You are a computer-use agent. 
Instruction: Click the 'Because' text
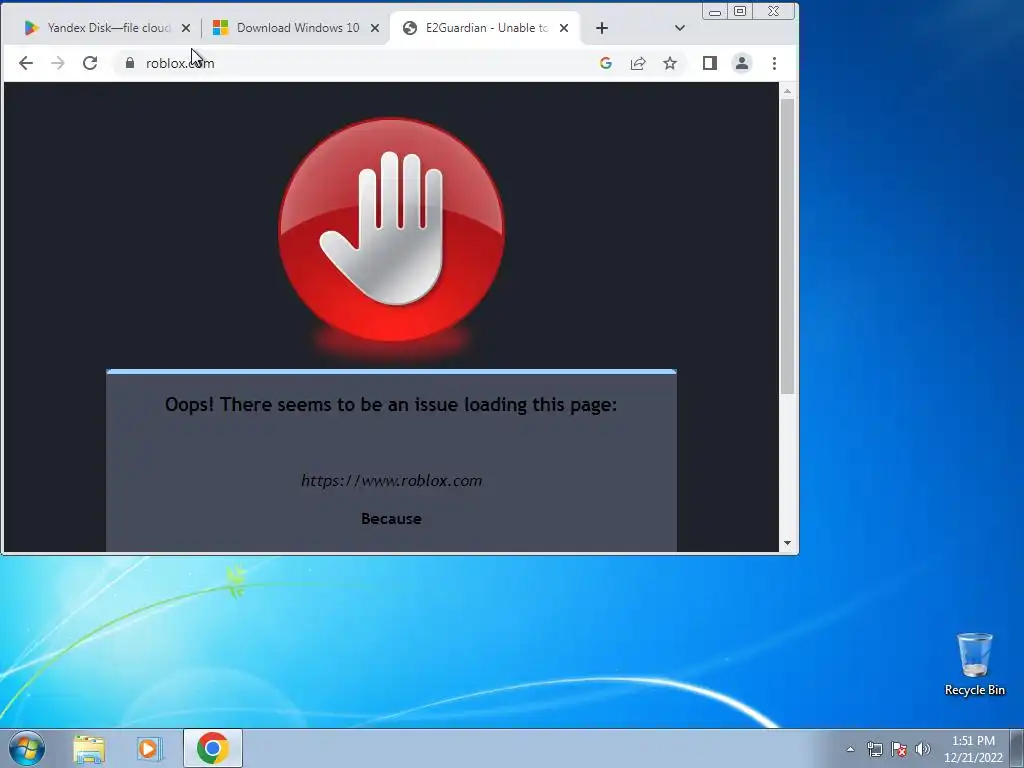(391, 519)
